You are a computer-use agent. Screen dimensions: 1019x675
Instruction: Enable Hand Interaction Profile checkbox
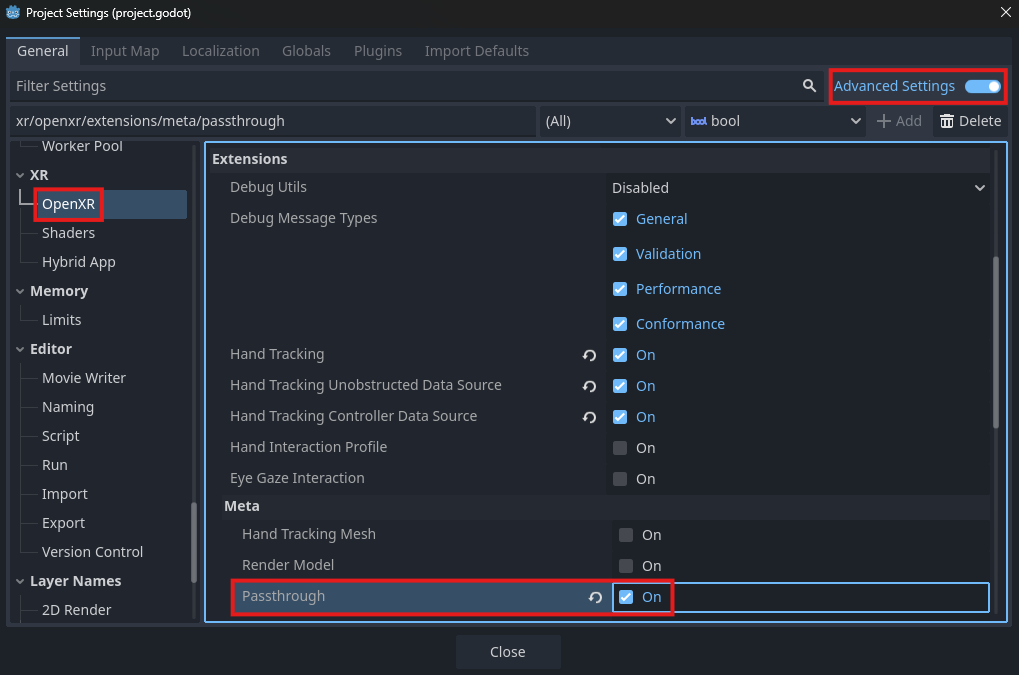(620, 448)
